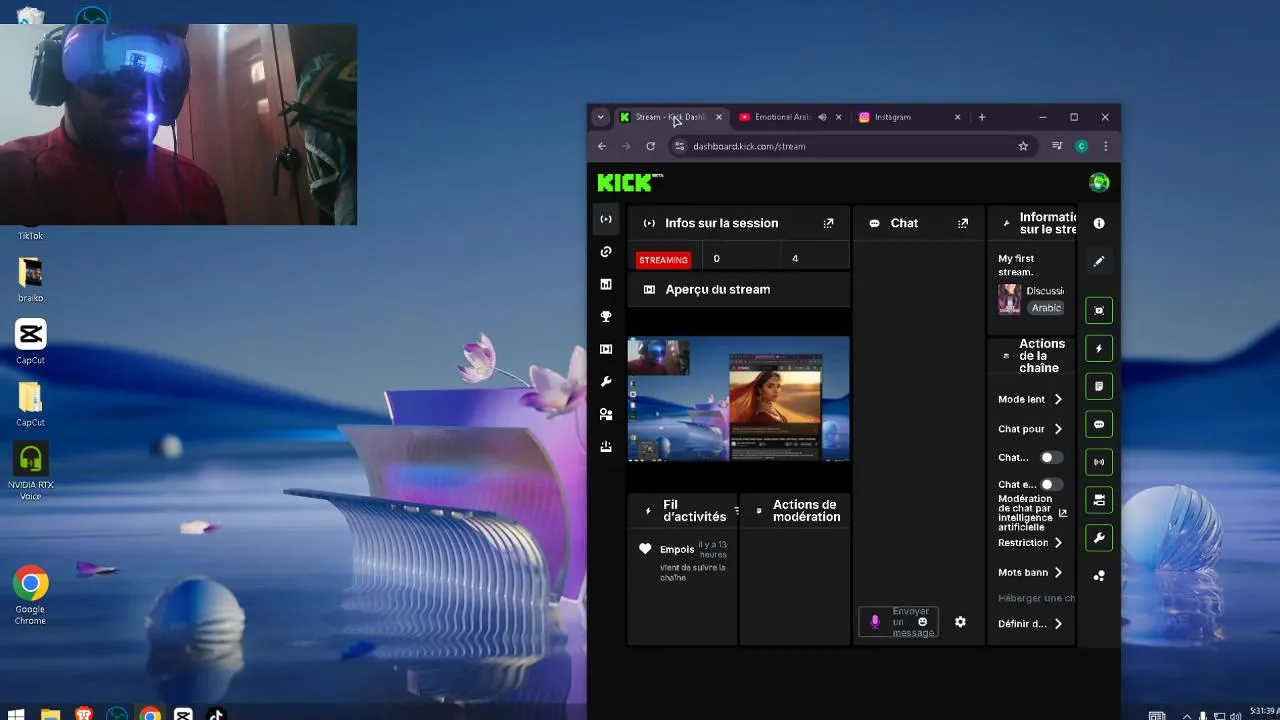Screen dimensions: 1280x720
Task: Open the analytics chart icon in left sidebar
Action: click(606, 284)
